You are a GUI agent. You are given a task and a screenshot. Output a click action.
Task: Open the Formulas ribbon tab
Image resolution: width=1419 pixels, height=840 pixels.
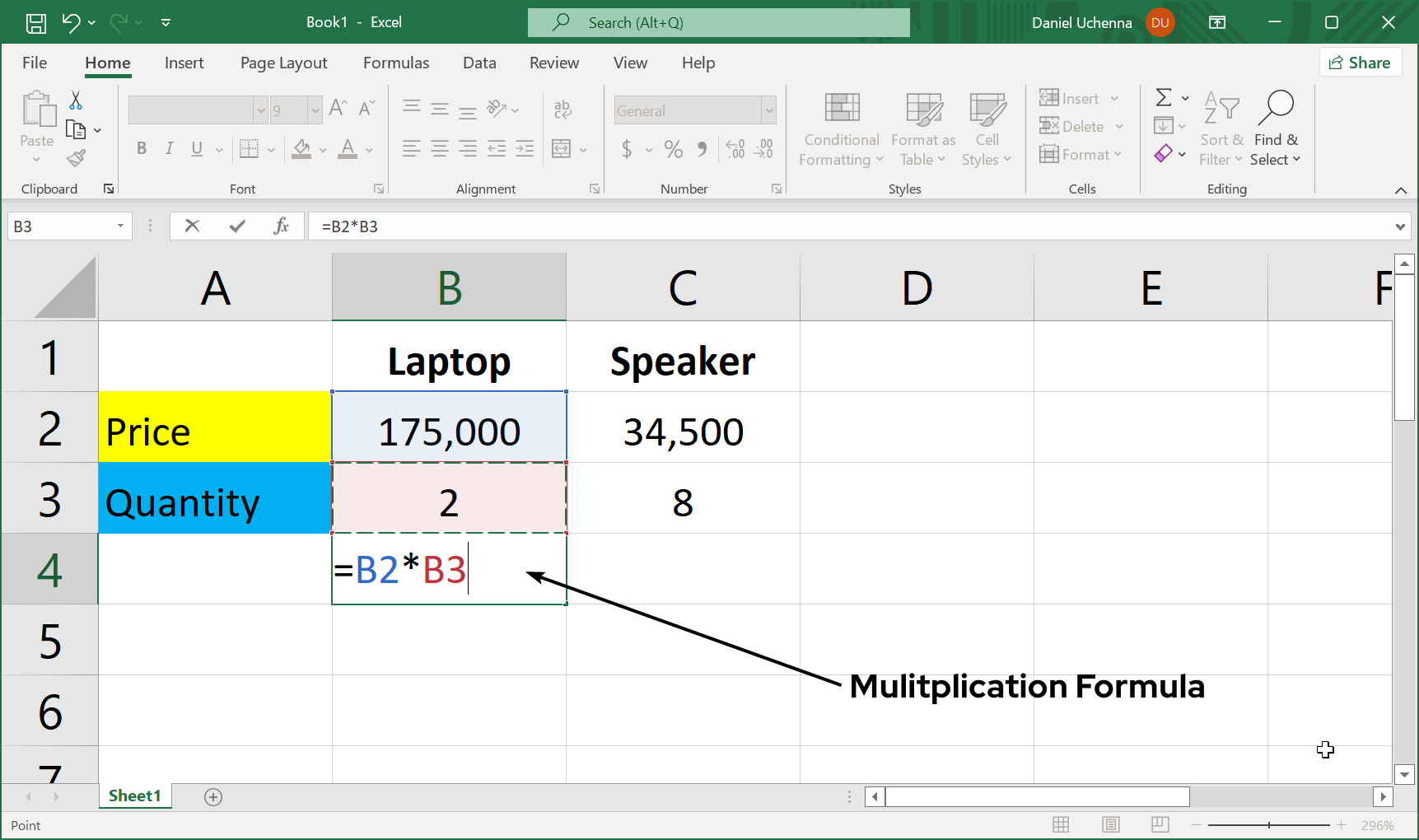click(395, 63)
